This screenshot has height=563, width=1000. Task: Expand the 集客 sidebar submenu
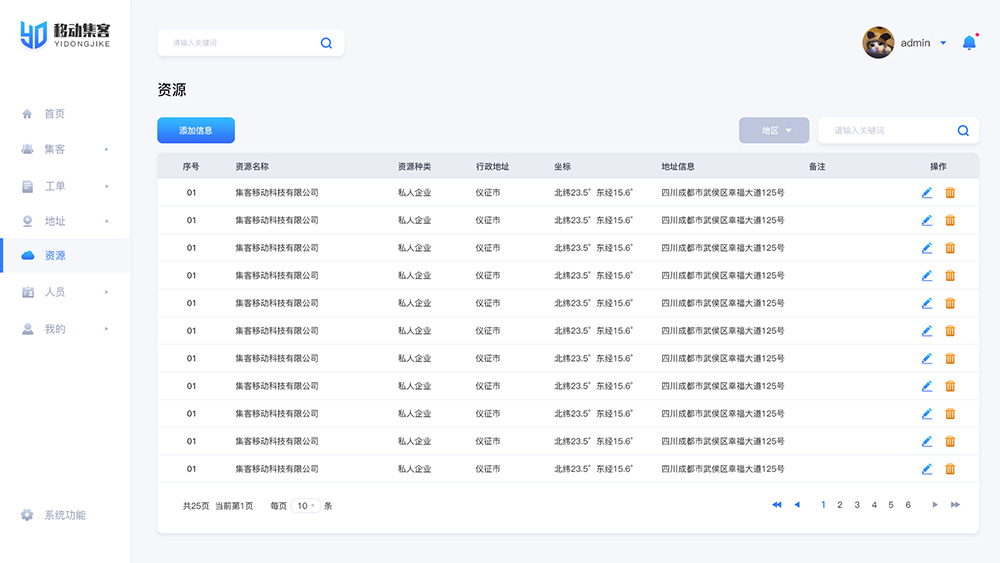[x=106, y=150]
